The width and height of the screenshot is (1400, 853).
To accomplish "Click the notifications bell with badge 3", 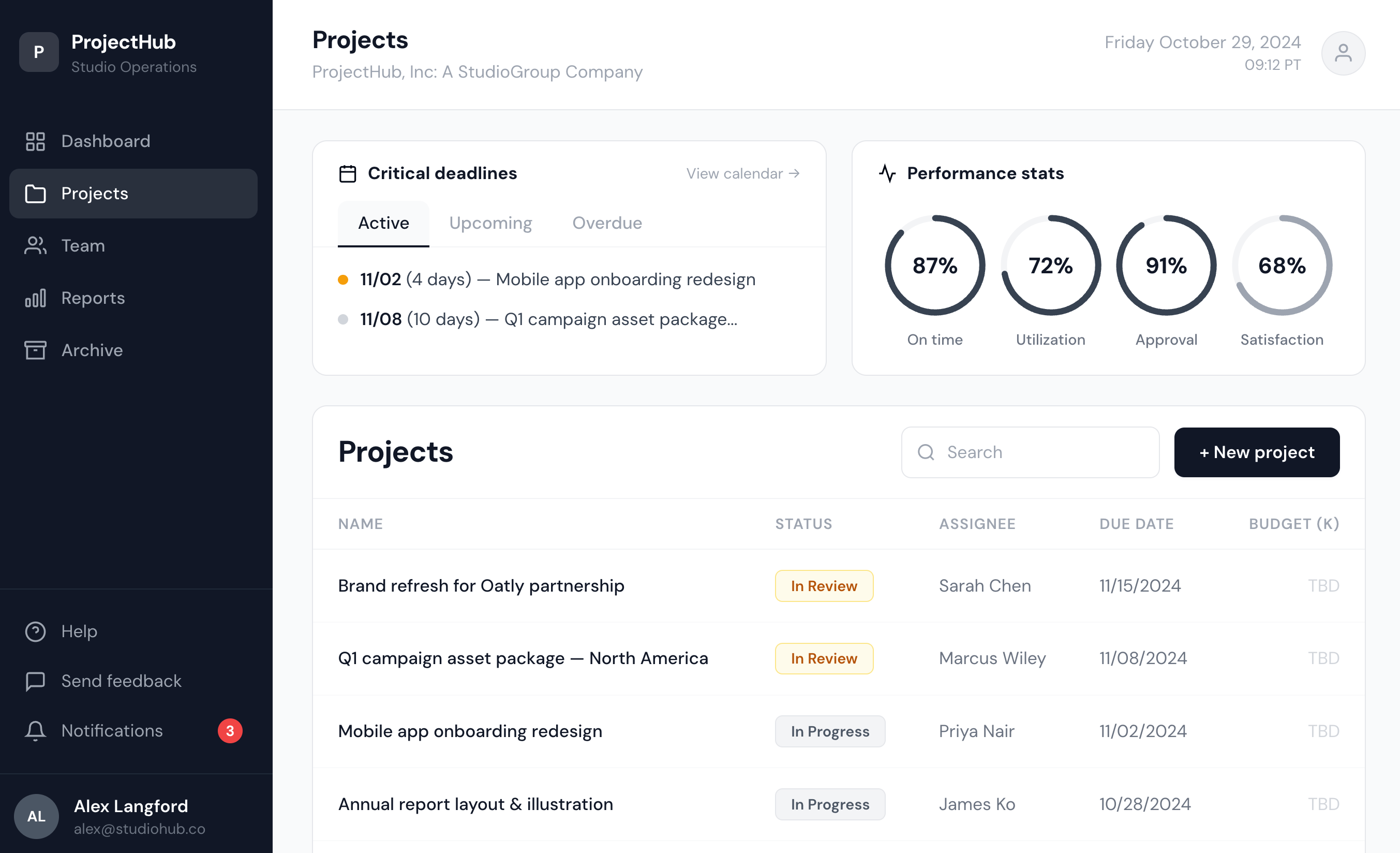I will [36, 731].
